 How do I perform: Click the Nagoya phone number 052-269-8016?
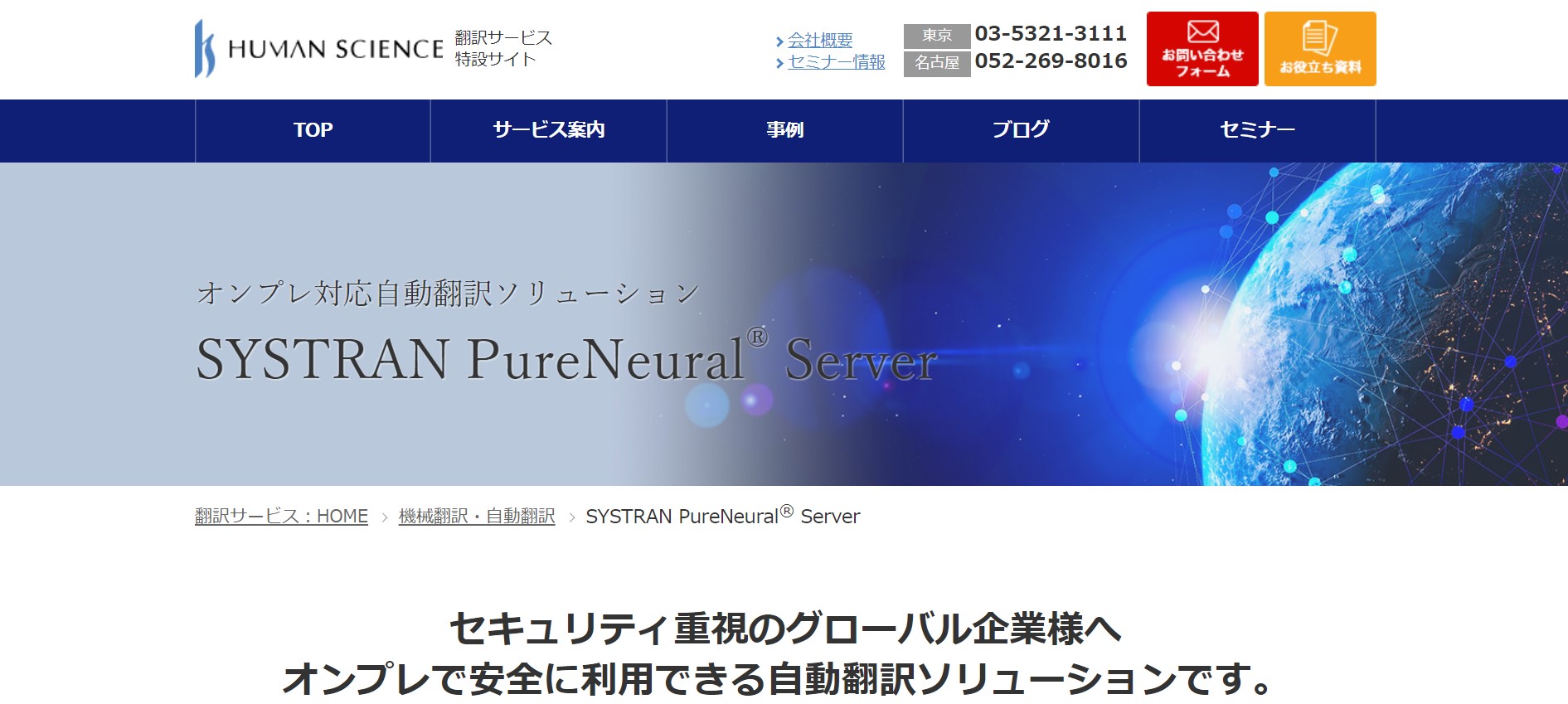pyautogui.click(x=1051, y=61)
